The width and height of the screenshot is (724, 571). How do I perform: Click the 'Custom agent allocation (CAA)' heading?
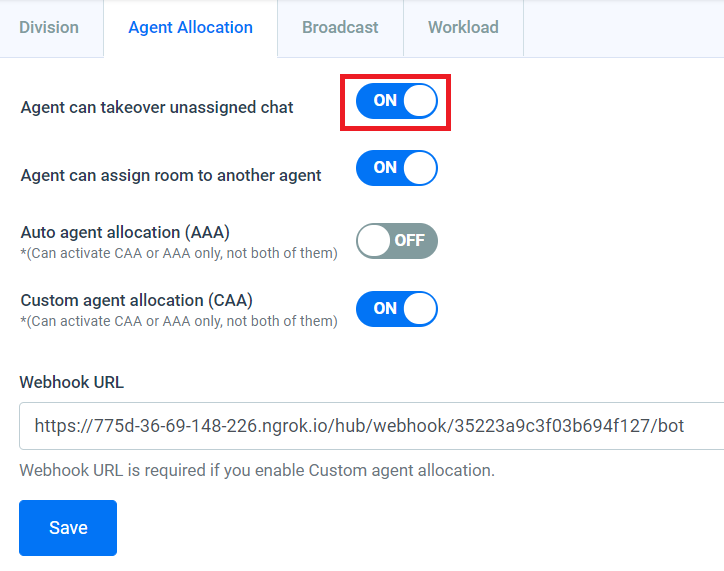(x=137, y=301)
